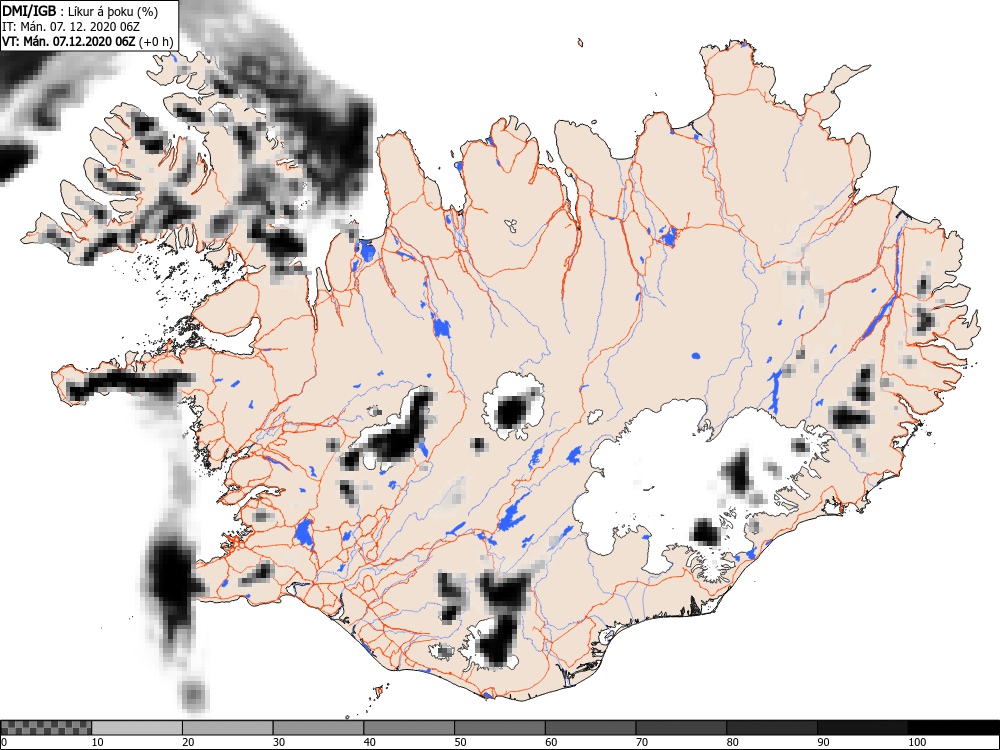Select the legend swatch starting at 70

[x=681, y=728]
